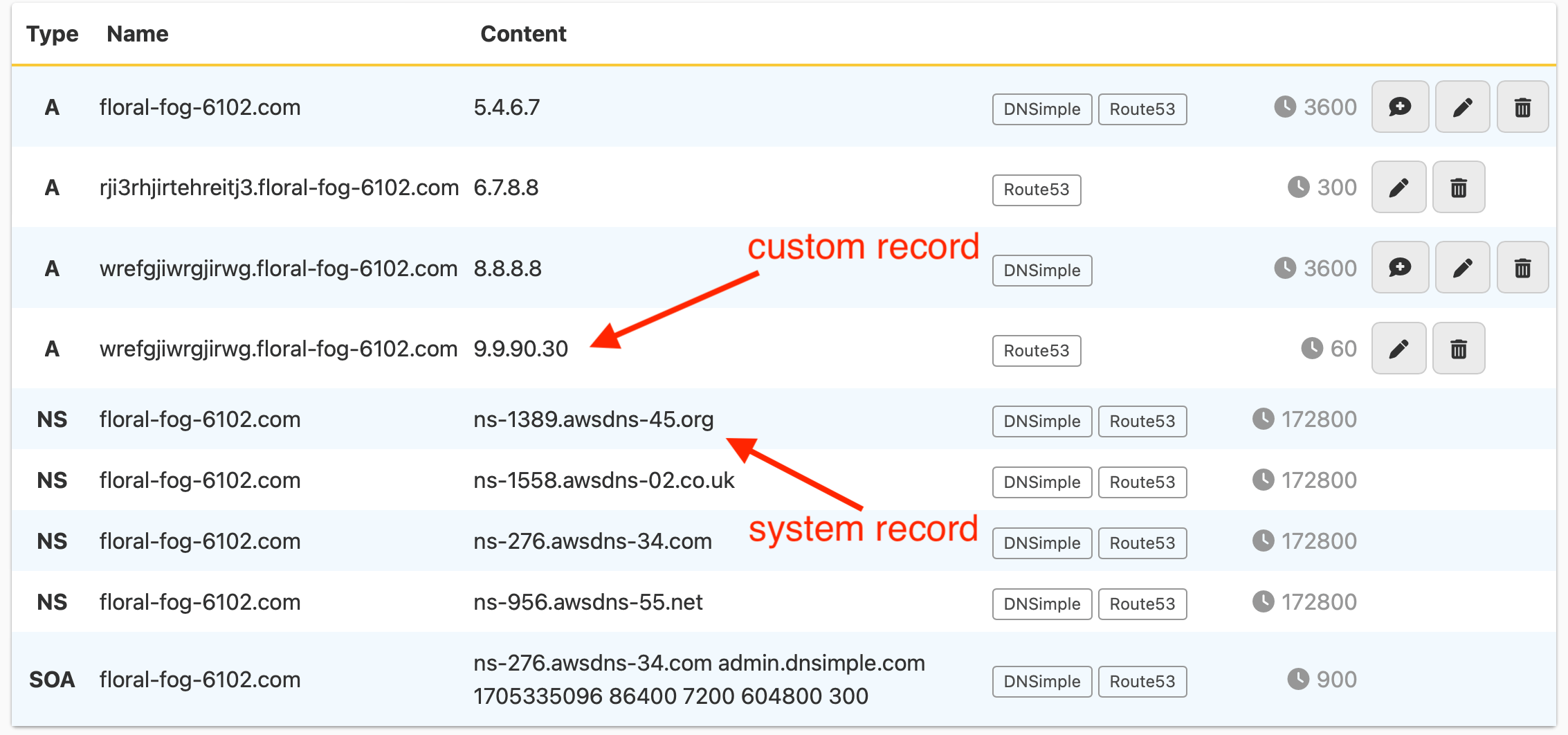The height and width of the screenshot is (735, 1568).
Task: Click the edit pencil for the 9.9.90.30 record
Action: click(x=1398, y=348)
